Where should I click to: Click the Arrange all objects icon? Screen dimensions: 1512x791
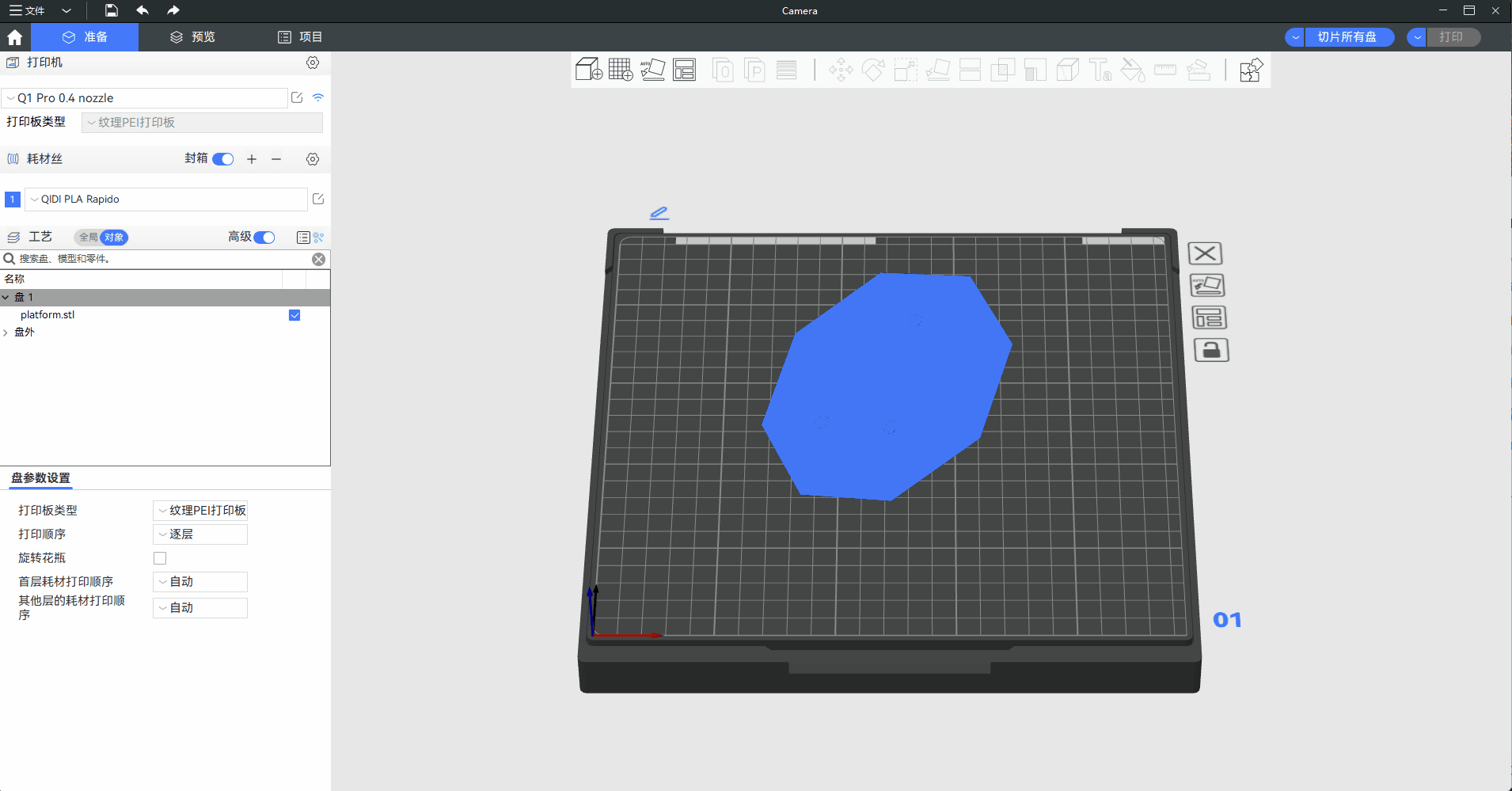(x=684, y=70)
